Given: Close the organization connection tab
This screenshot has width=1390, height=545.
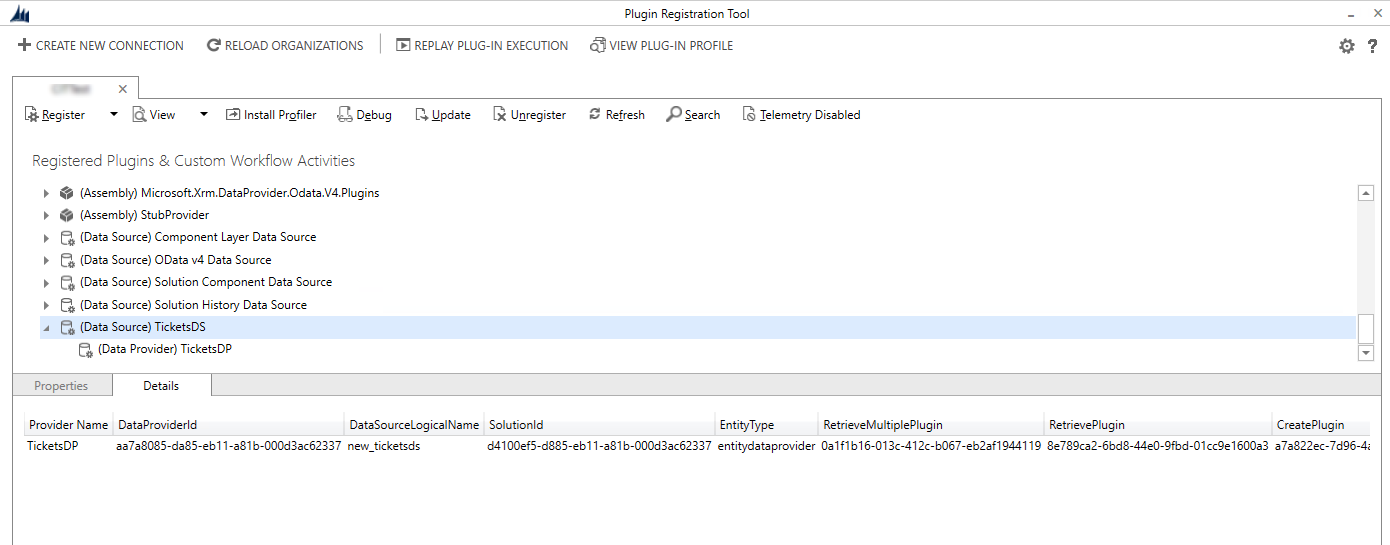Looking at the screenshot, I should [123, 89].
